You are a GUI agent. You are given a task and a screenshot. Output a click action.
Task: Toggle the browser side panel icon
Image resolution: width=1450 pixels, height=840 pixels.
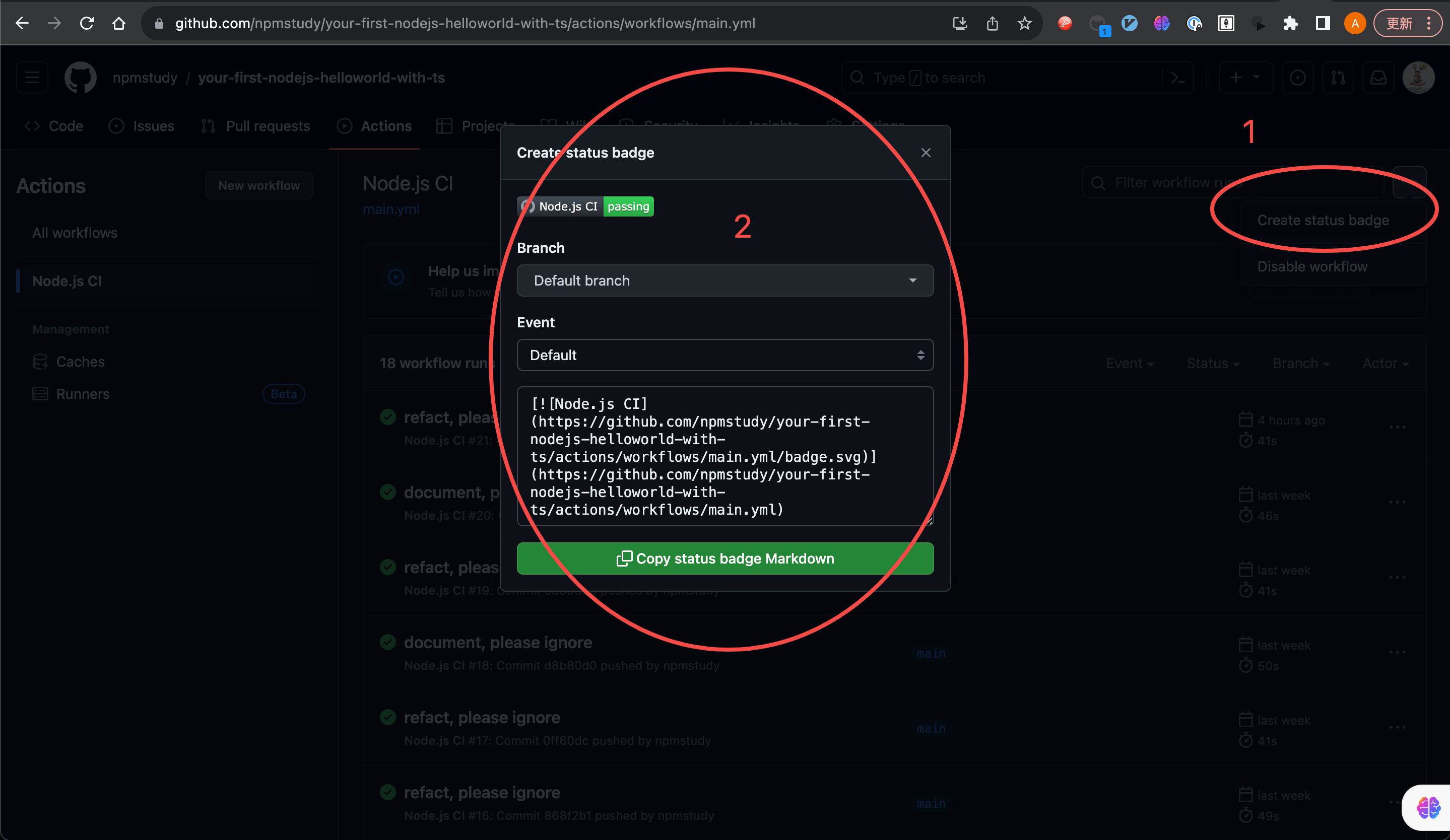(1323, 23)
